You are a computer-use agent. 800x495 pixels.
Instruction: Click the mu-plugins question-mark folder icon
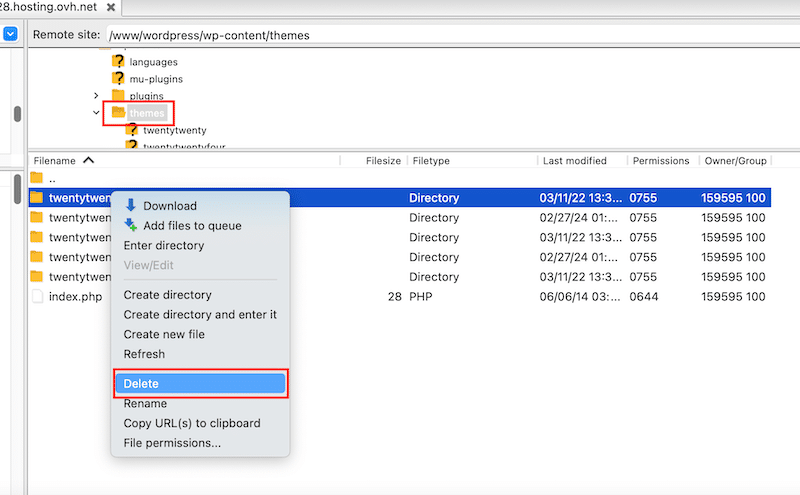pyautogui.click(x=118, y=79)
